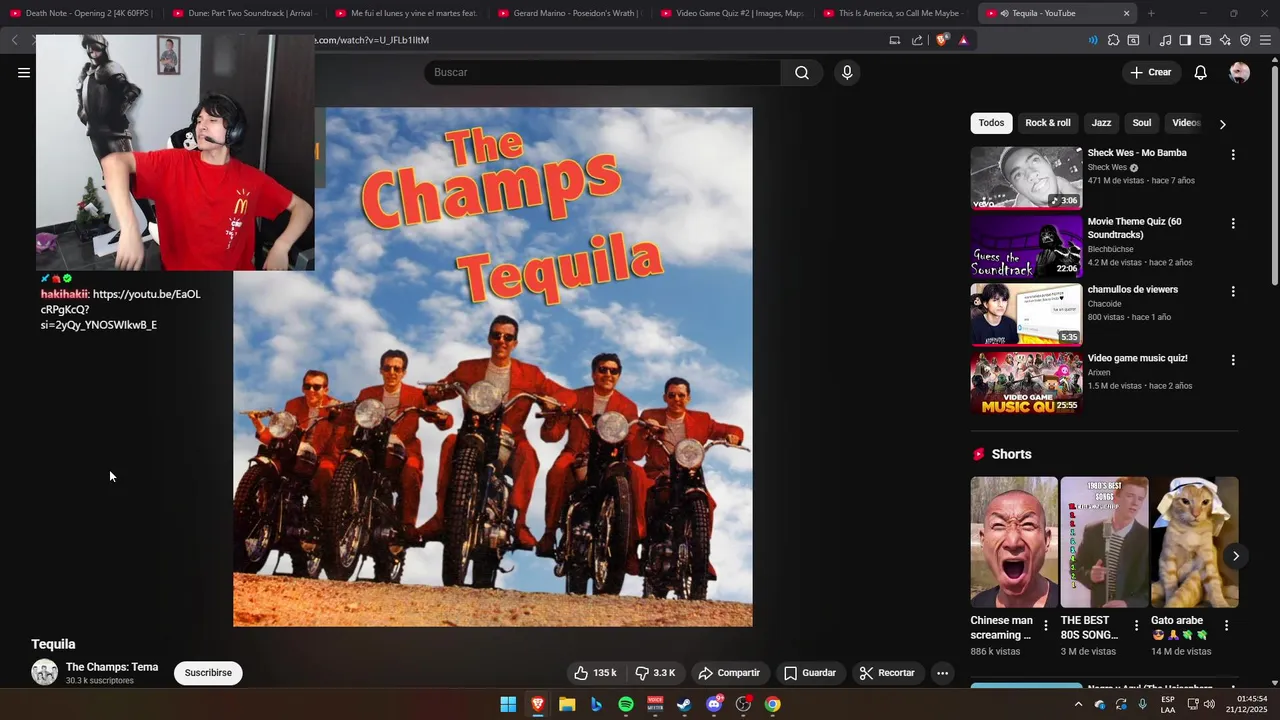1280x720 pixels.
Task: Click the Brave Shields lion icon
Action: pyautogui.click(x=941, y=40)
